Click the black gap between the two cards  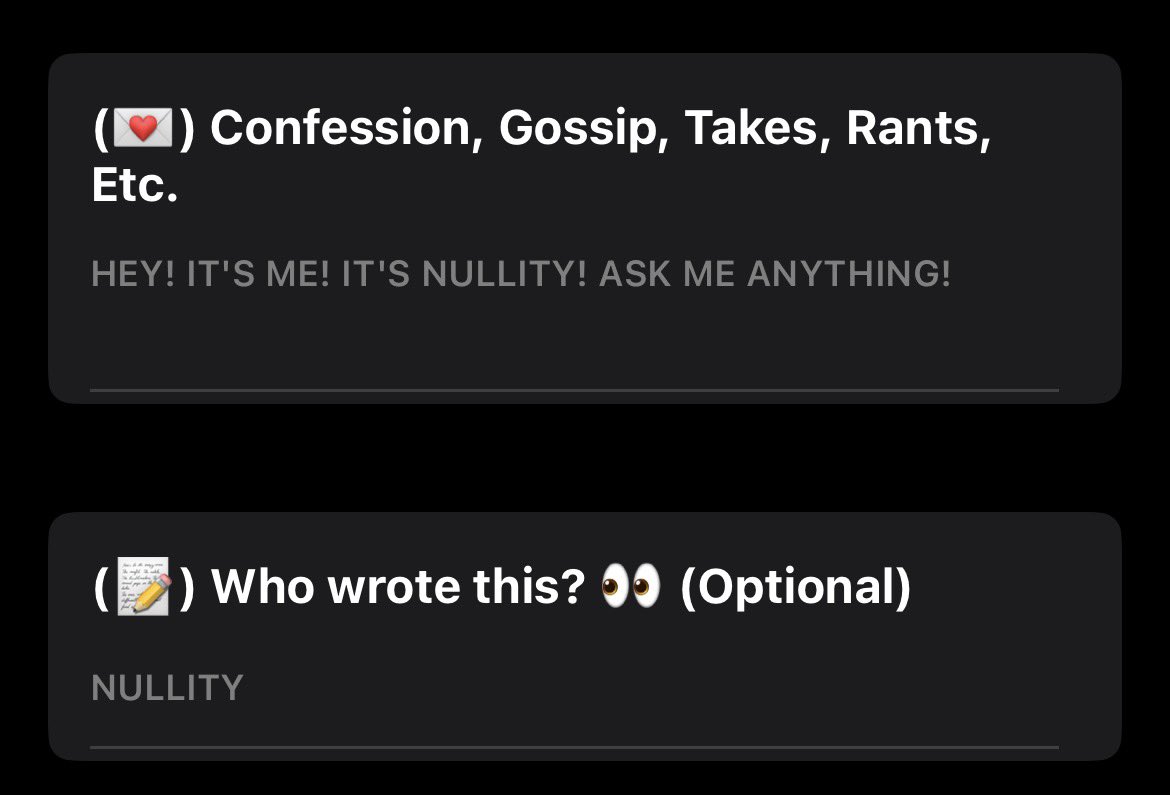585,458
